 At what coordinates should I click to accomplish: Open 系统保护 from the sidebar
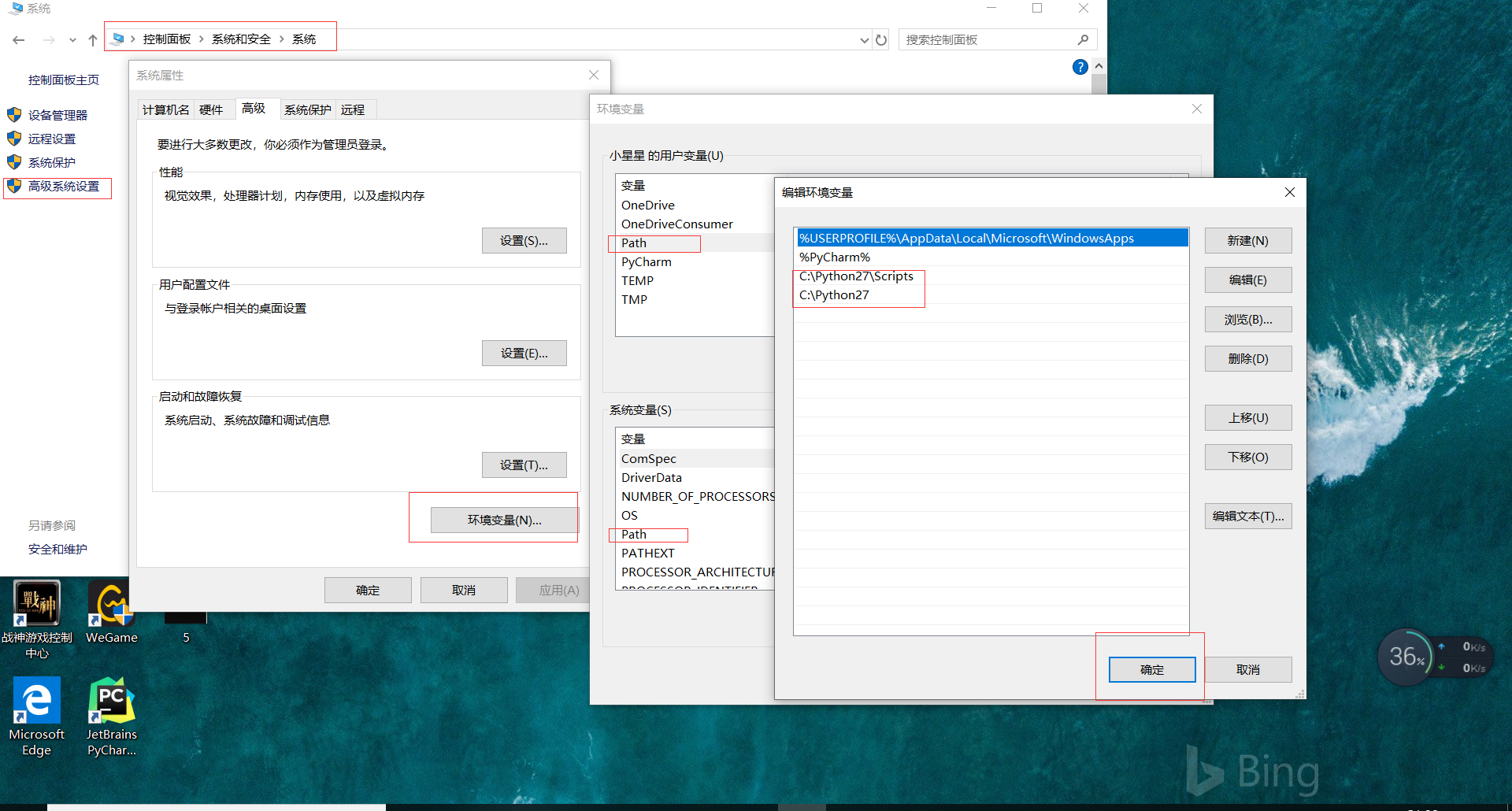(x=50, y=162)
